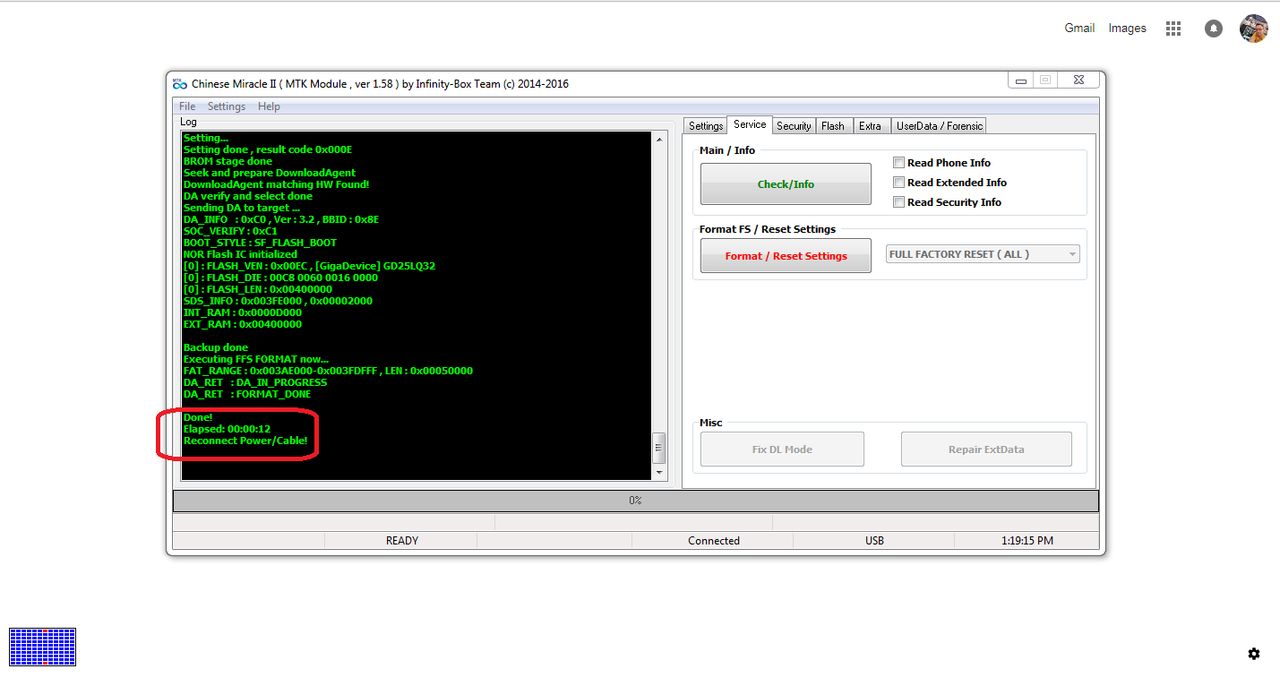Click the Chinese Miracle II title bar icon

[x=180, y=84]
